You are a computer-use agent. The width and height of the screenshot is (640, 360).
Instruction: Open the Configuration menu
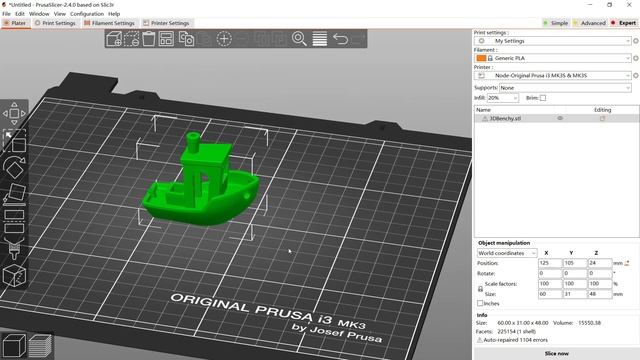pyautogui.click(x=87, y=14)
